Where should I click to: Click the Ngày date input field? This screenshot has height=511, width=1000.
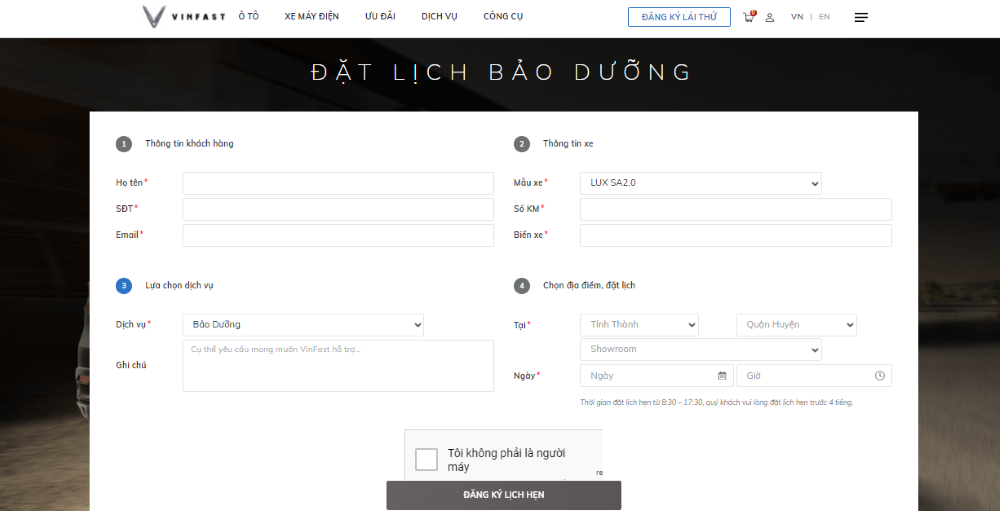656,376
